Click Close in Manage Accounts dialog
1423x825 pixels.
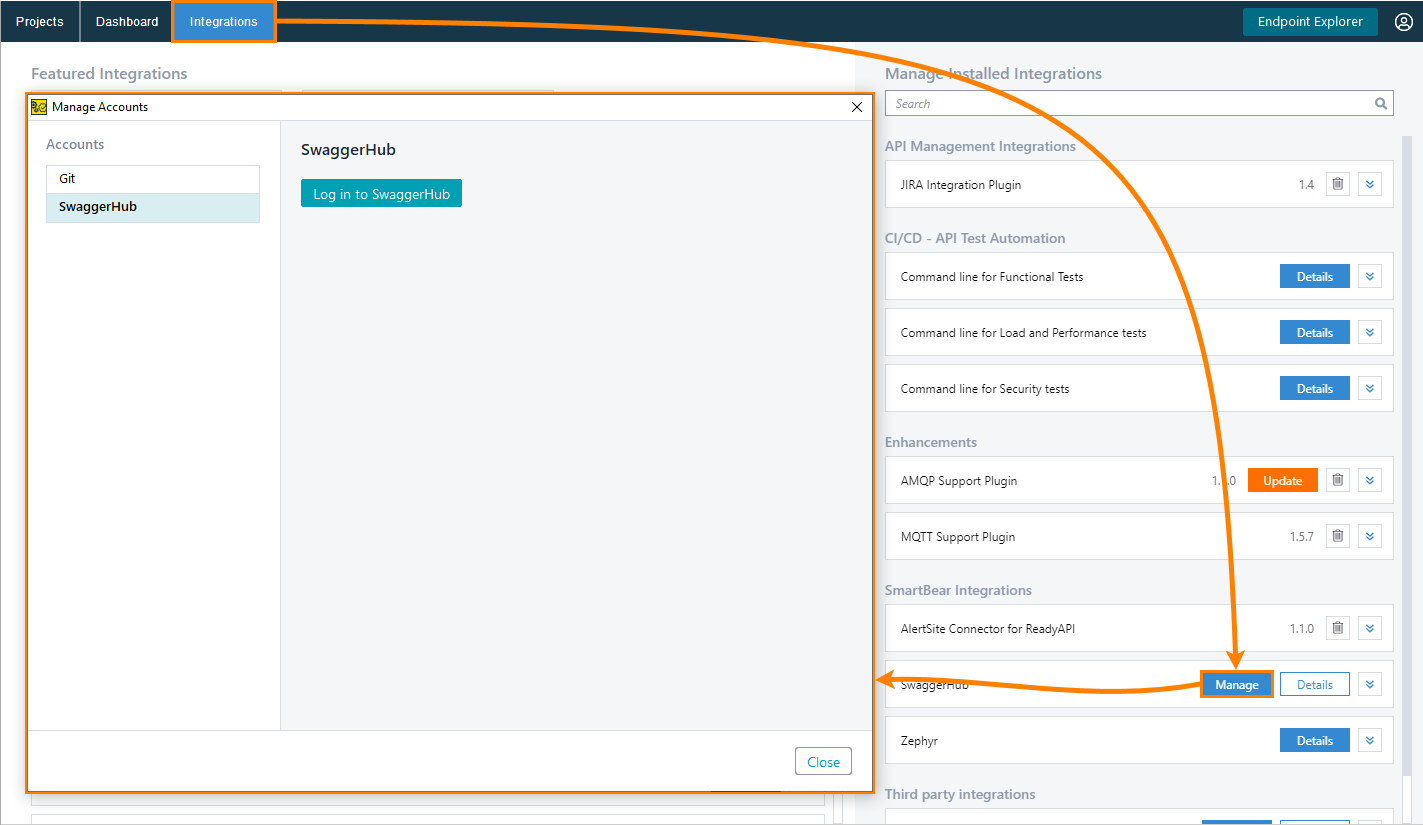click(823, 762)
